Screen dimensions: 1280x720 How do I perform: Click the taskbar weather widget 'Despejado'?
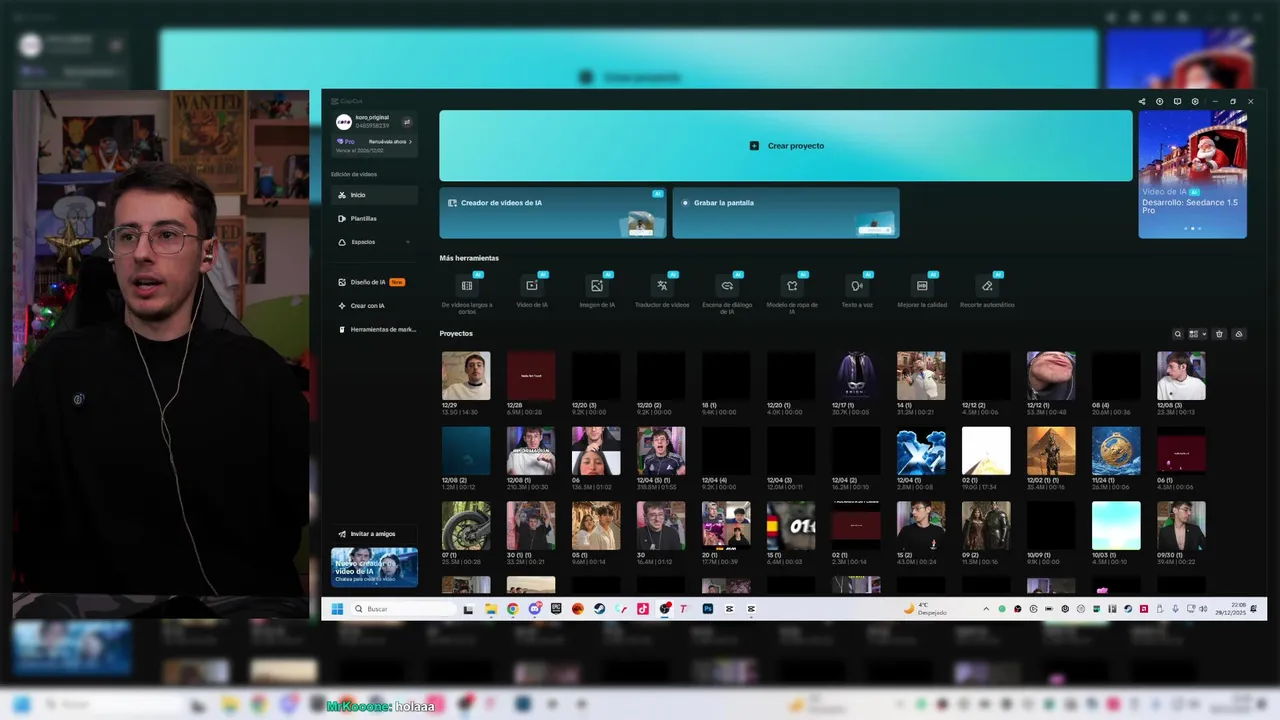[925, 609]
